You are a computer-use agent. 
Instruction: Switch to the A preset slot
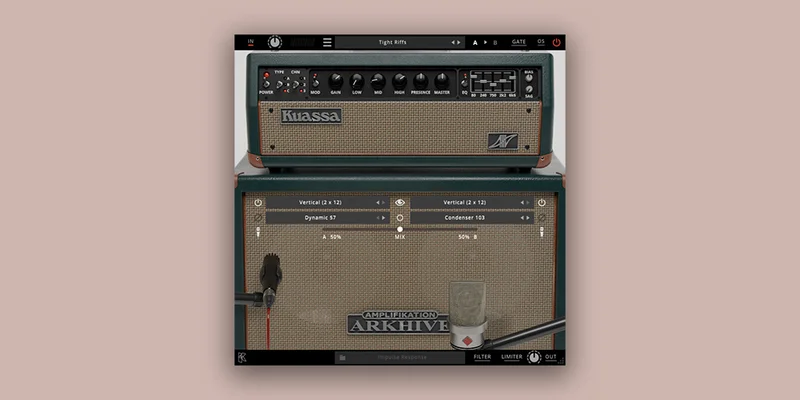tap(475, 42)
